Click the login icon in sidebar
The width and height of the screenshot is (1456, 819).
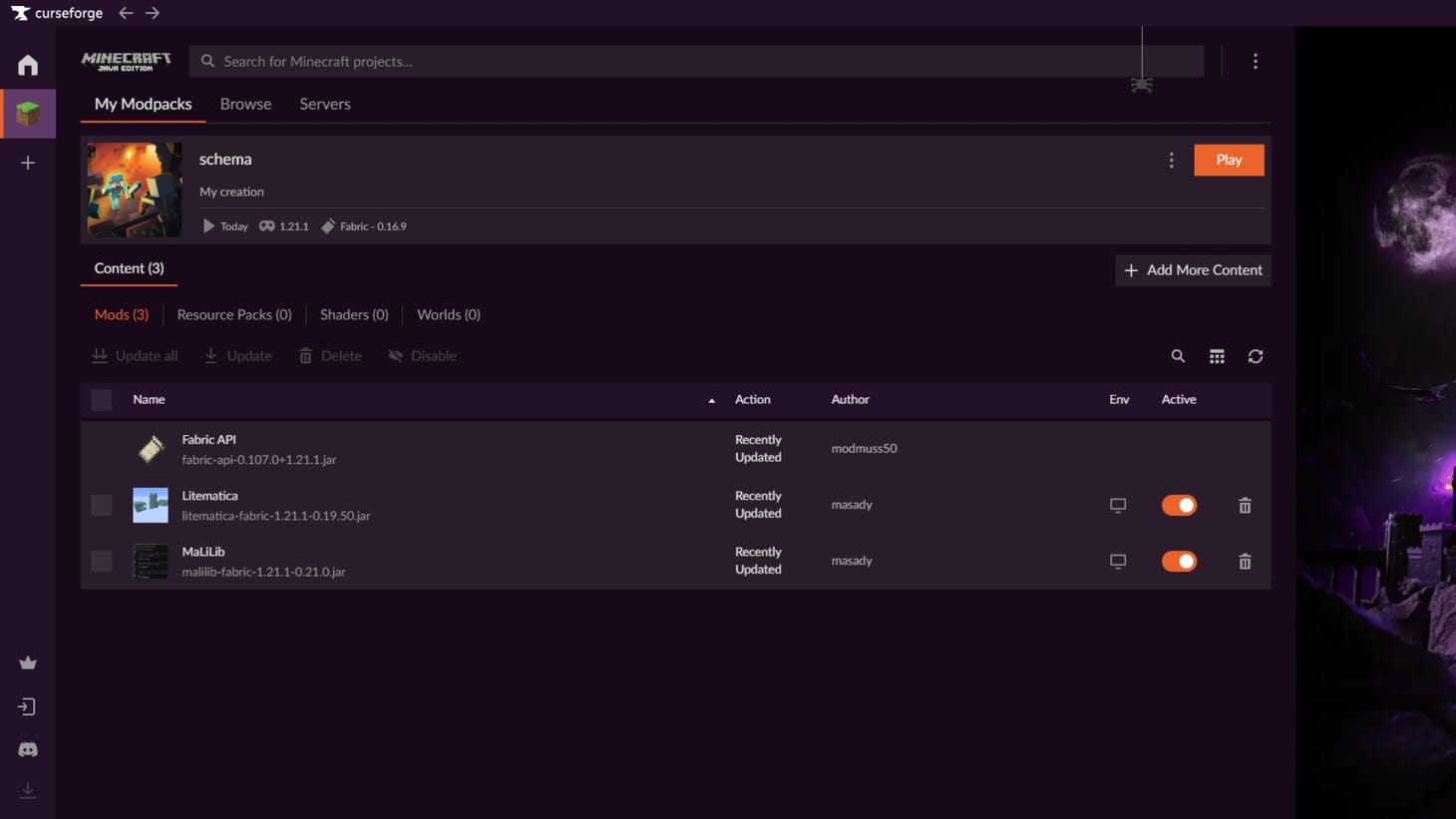click(28, 706)
